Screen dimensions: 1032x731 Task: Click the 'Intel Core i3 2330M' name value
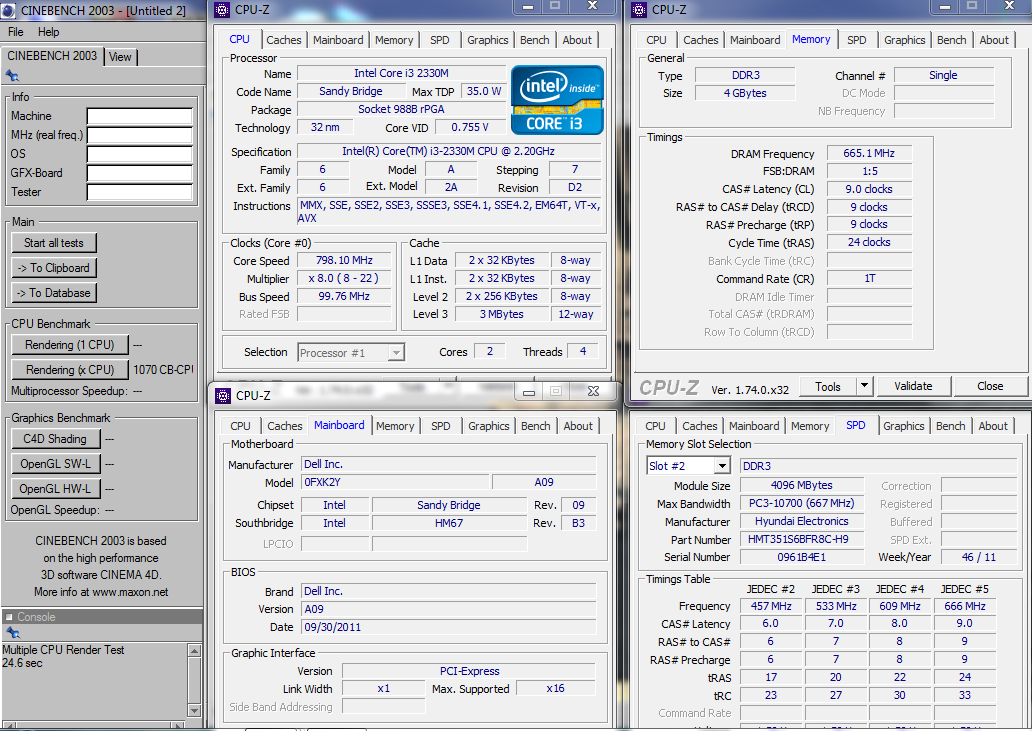pos(401,73)
